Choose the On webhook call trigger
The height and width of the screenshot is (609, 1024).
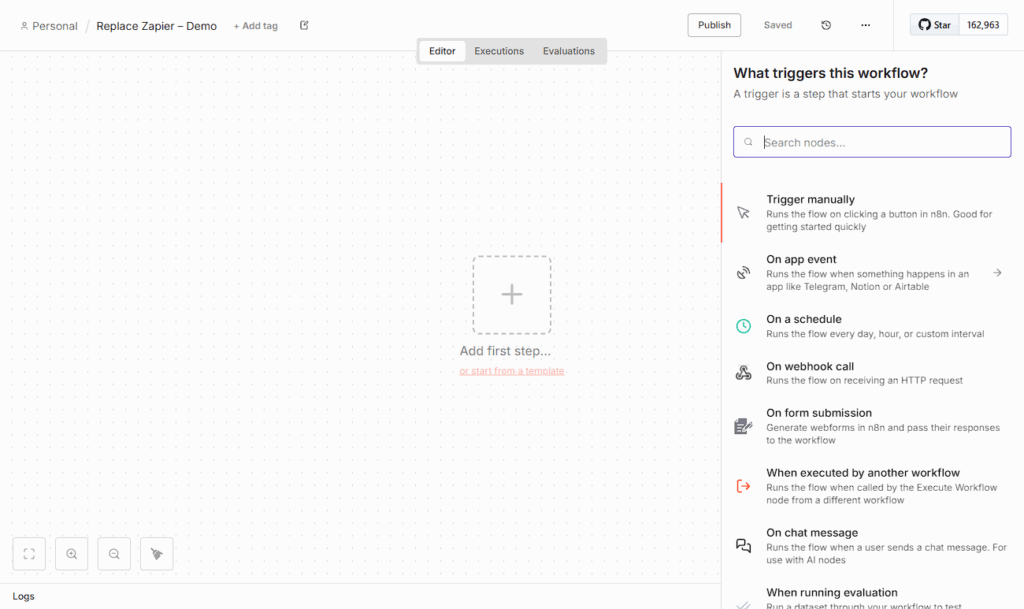871,372
